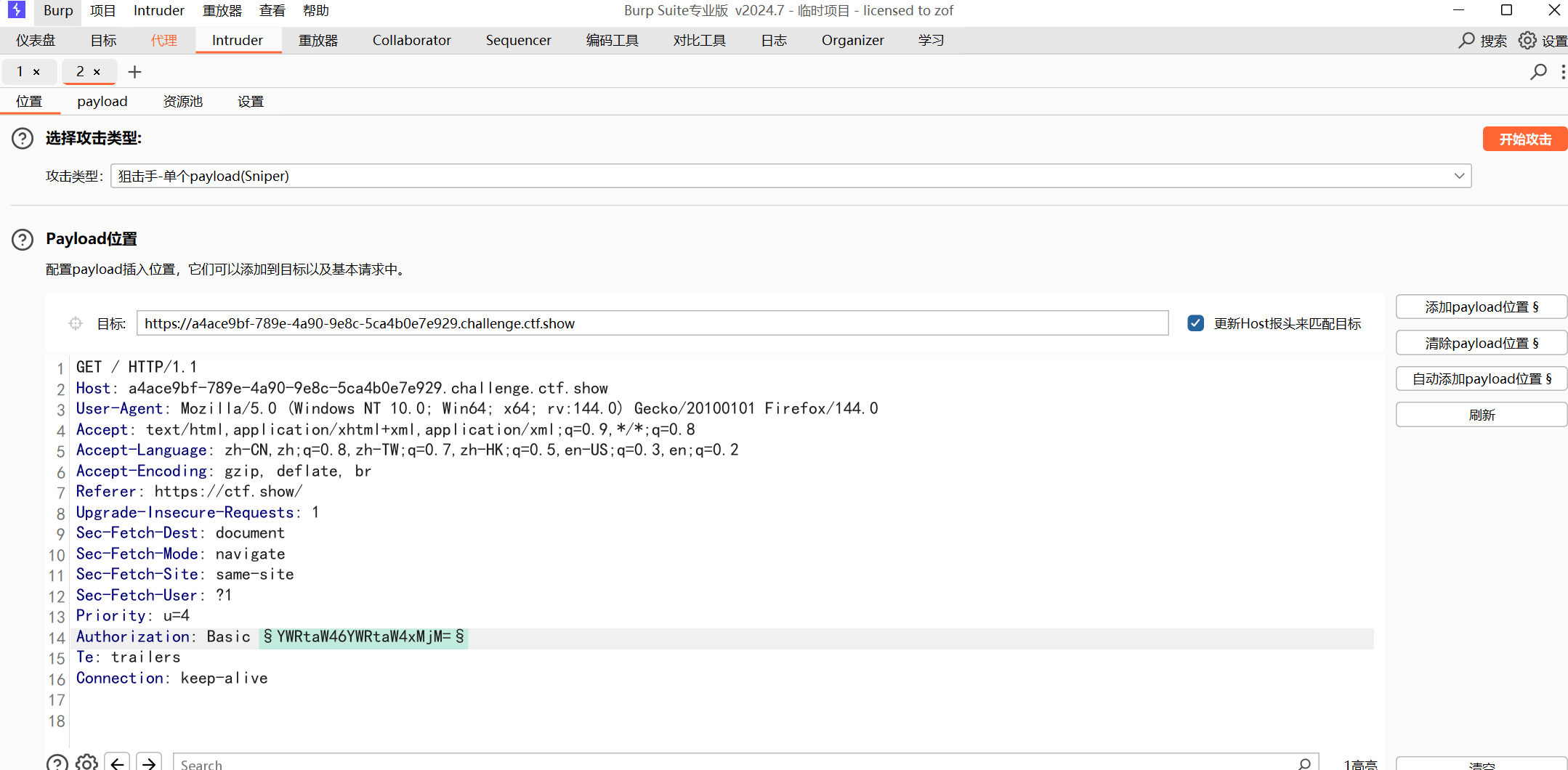Open the Burp menu
Viewport: 1568px width, 770px height.
58,11
